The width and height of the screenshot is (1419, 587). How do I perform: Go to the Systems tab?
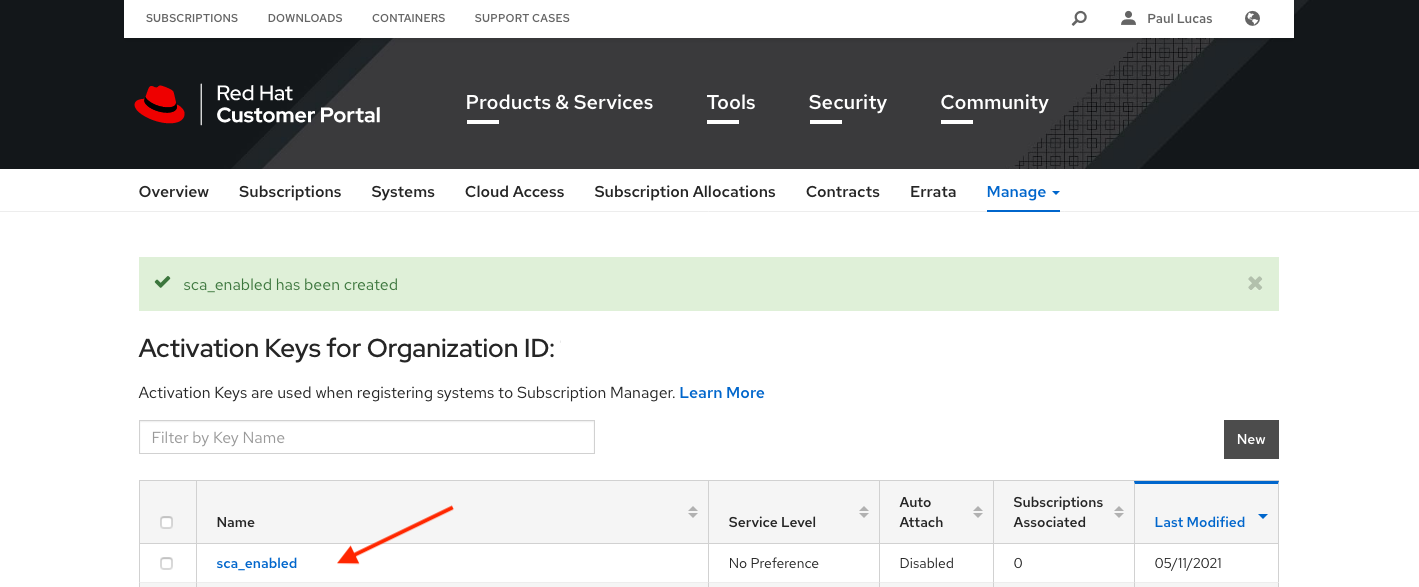[x=403, y=192]
